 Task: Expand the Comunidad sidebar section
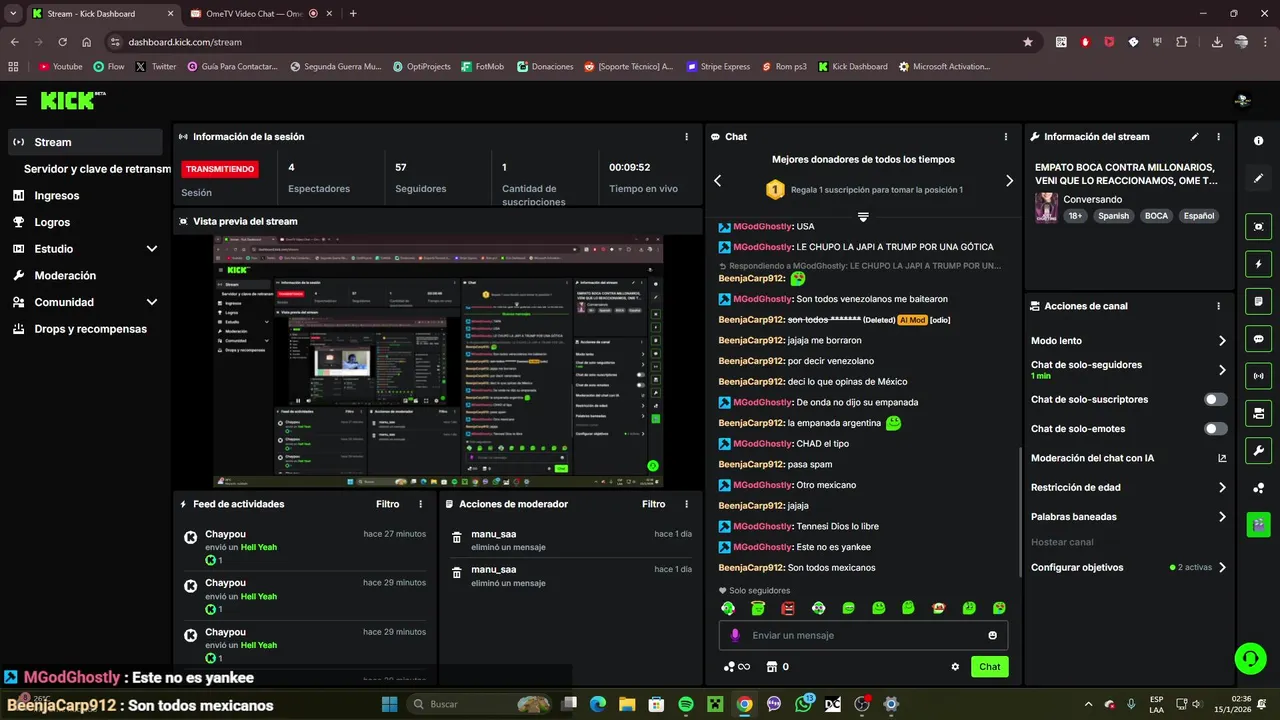(85, 302)
